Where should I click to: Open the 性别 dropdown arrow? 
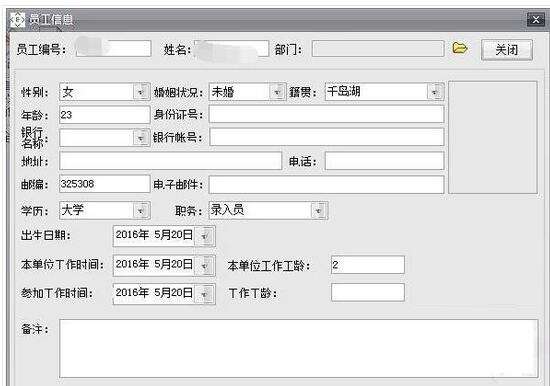tap(141, 92)
